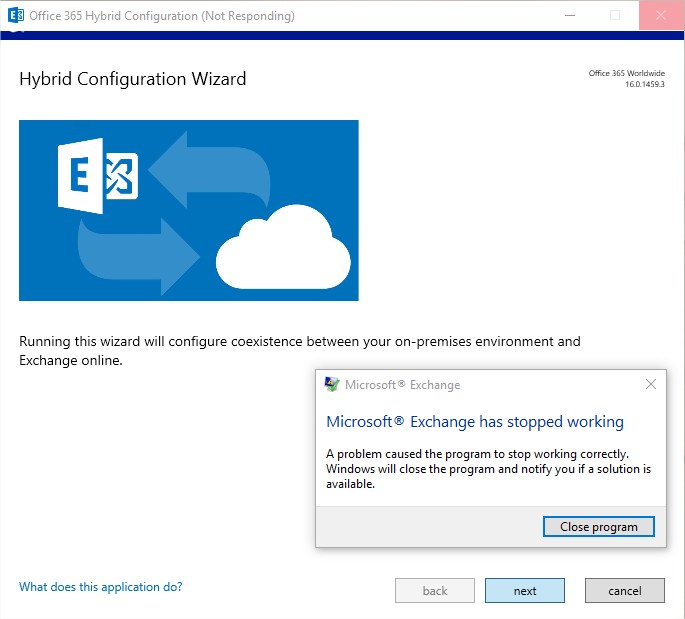
Task: Close the Microsoft Exchange error dialog with X
Action: [650, 384]
